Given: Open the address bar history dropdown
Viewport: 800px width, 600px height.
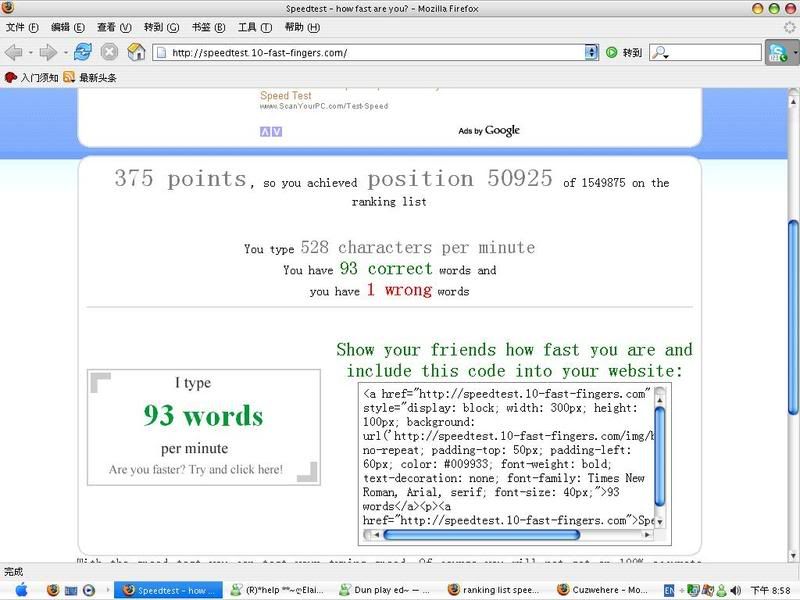Looking at the screenshot, I should 591,52.
